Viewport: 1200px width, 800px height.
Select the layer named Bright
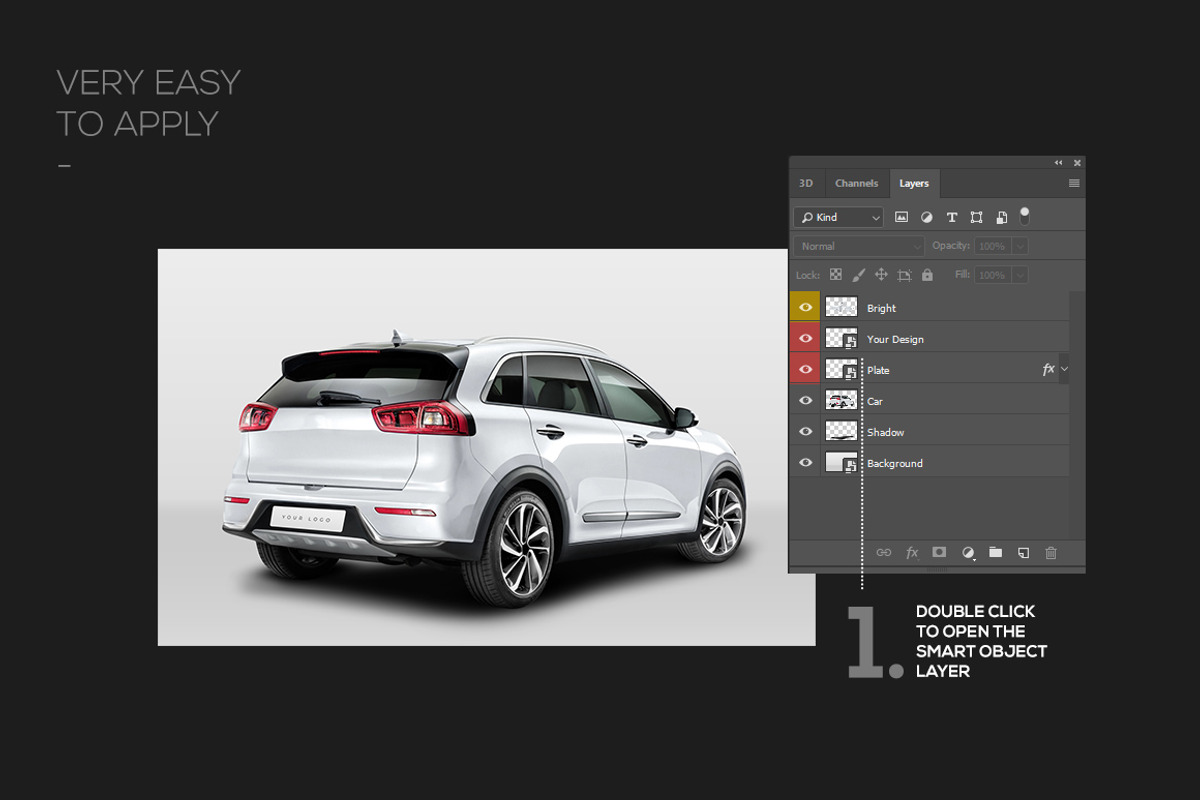pyautogui.click(x=881, y=308)
